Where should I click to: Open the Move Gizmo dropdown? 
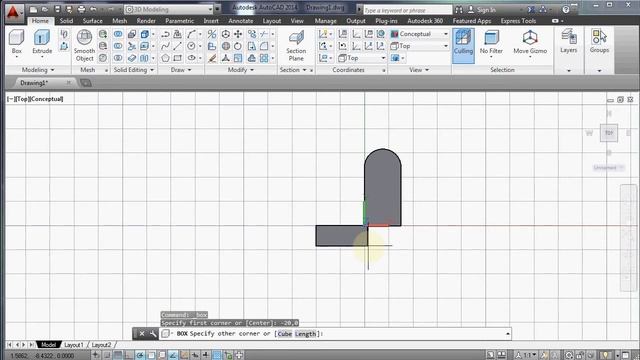coord(530,44)
